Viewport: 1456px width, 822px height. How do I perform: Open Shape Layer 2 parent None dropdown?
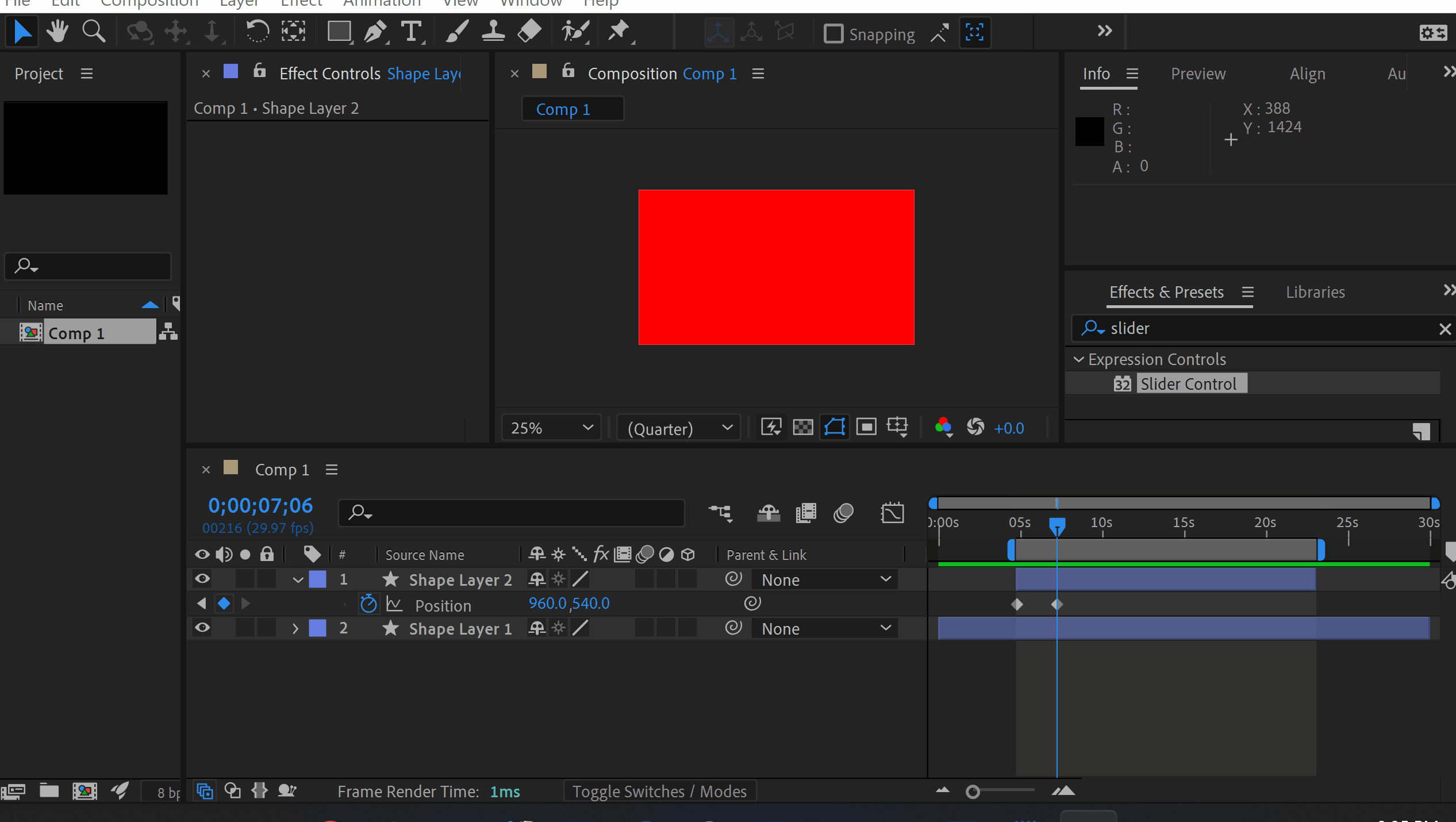pos(825,579)
